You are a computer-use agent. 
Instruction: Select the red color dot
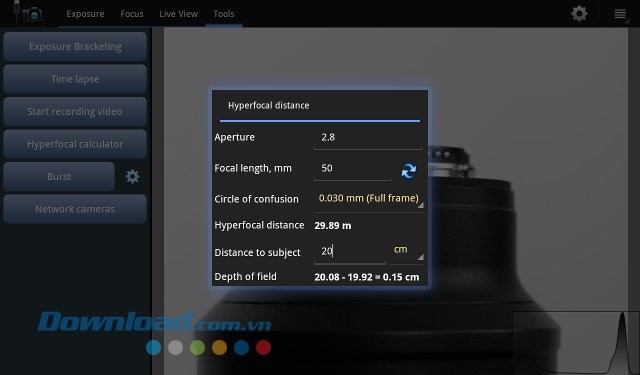(263, 348)
